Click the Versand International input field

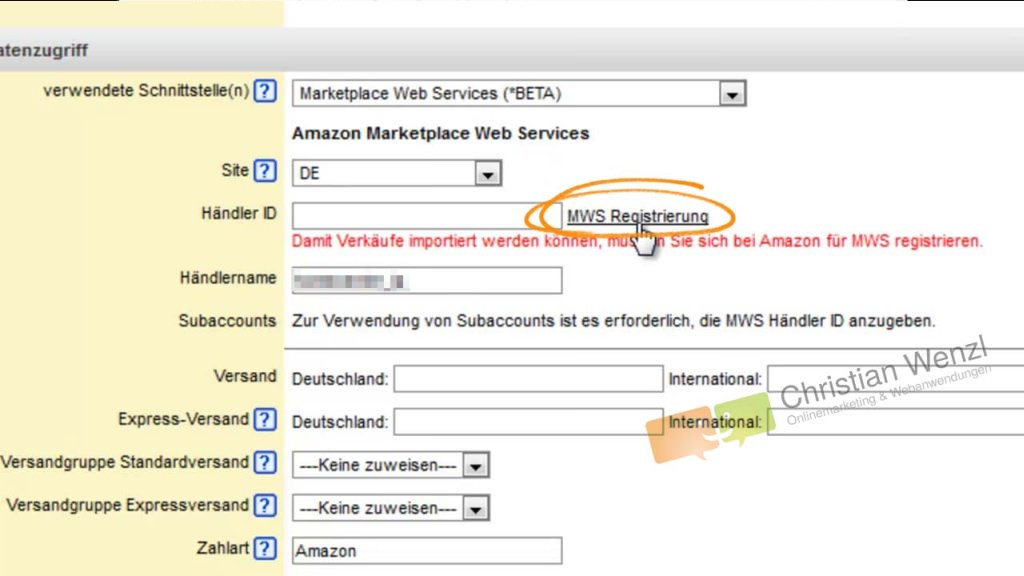point(895,379)
